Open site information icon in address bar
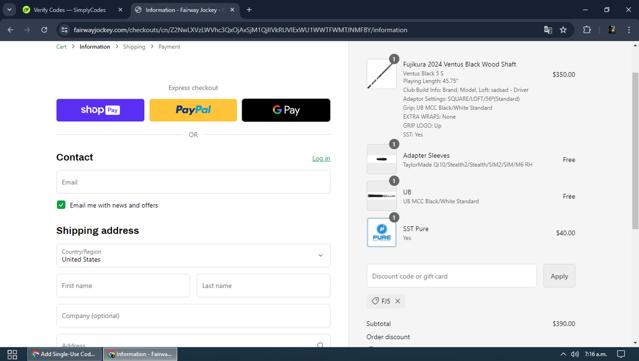This screenshot has width=639, height=361. tap(64, 30)
